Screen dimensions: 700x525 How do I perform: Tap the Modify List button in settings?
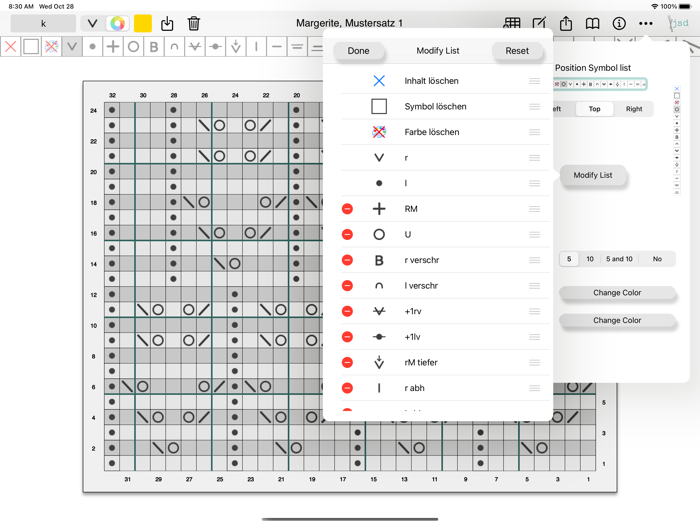point(593,175)
